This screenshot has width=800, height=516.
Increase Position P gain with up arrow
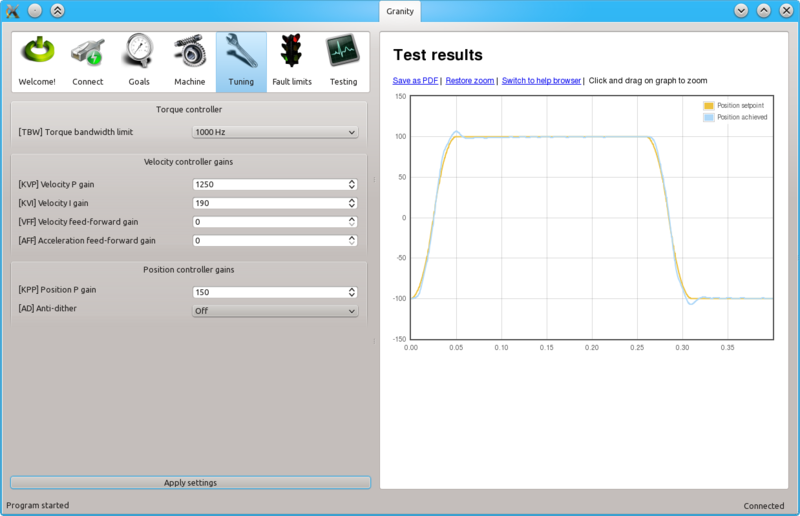coord(352,289)
